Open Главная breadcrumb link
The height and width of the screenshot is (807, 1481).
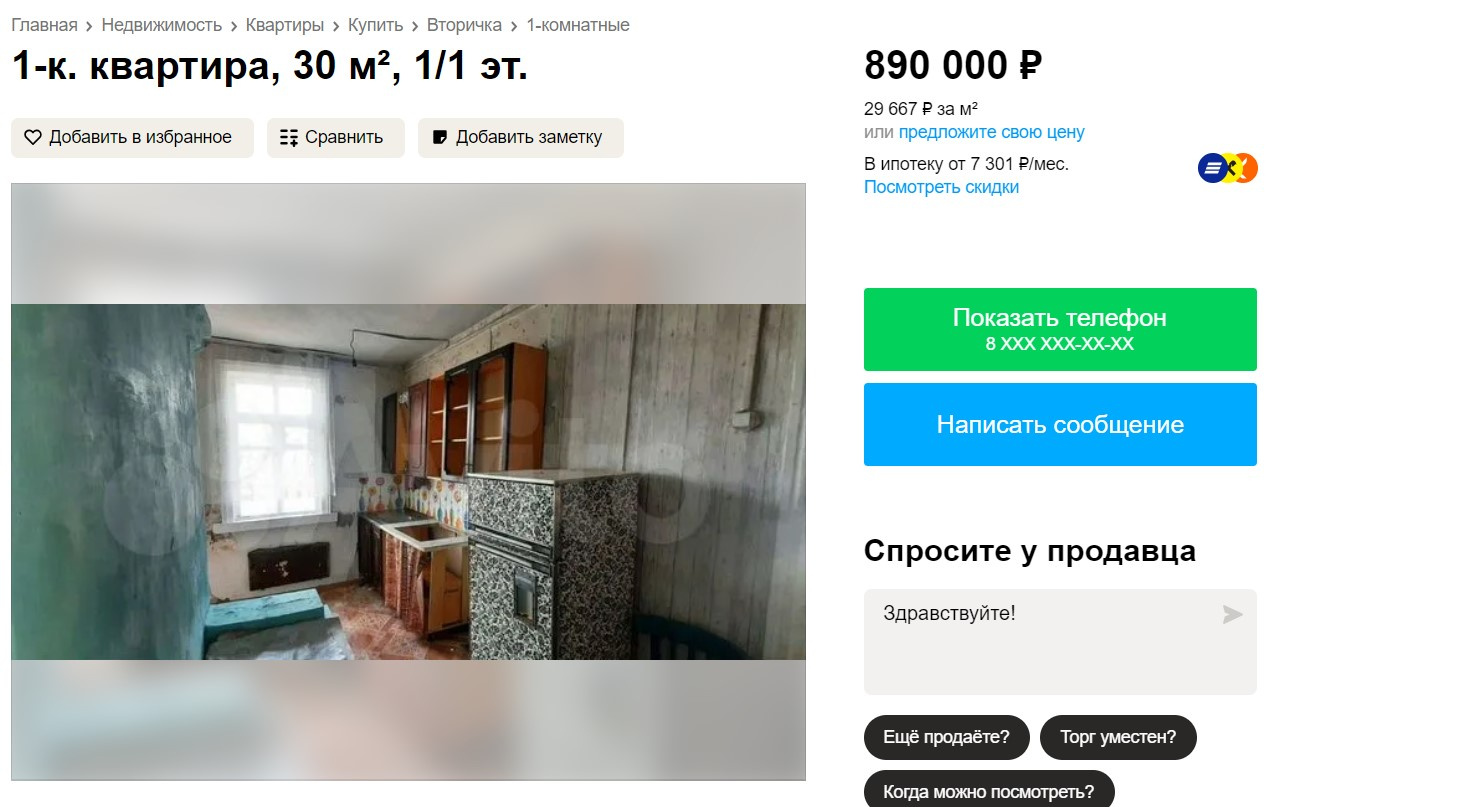tap(44, 25)
